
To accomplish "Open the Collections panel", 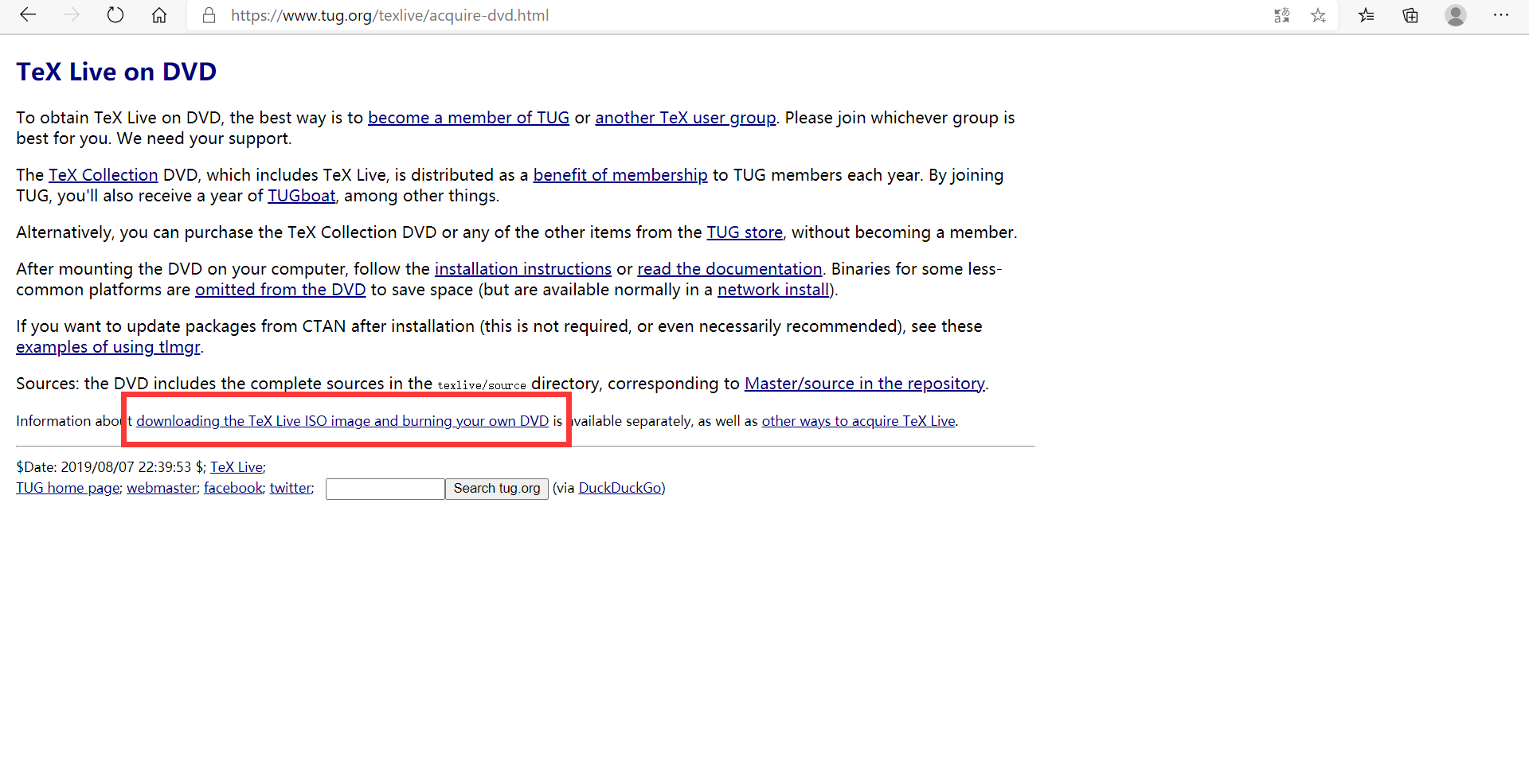I will pyautogui.click(x=1410, y=15).
